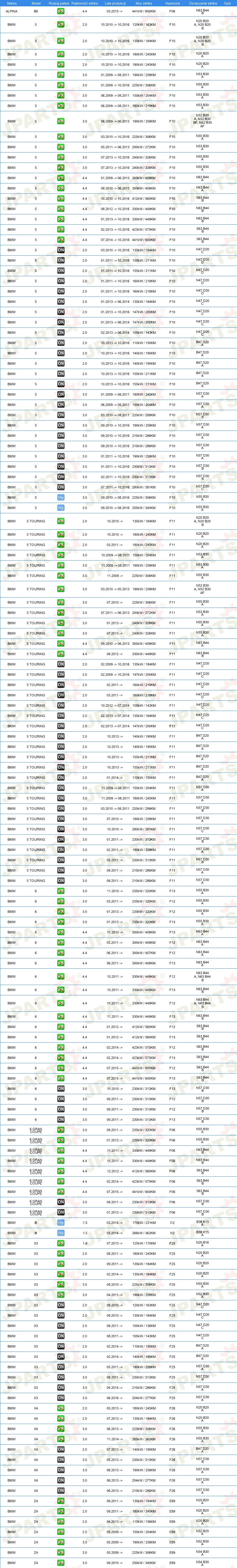
Task: Click the Rodzaj paliwa column header
Action: [x=59, y=3]
